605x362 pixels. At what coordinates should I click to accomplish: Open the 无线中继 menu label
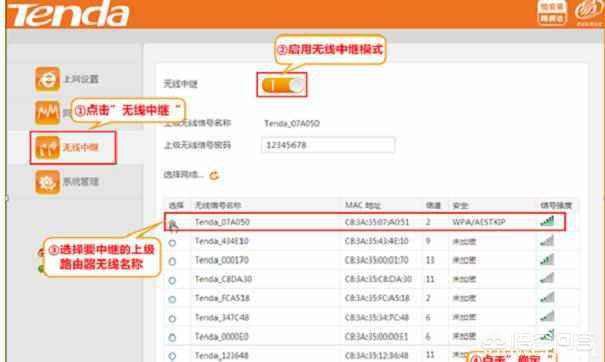click(81, 147)
